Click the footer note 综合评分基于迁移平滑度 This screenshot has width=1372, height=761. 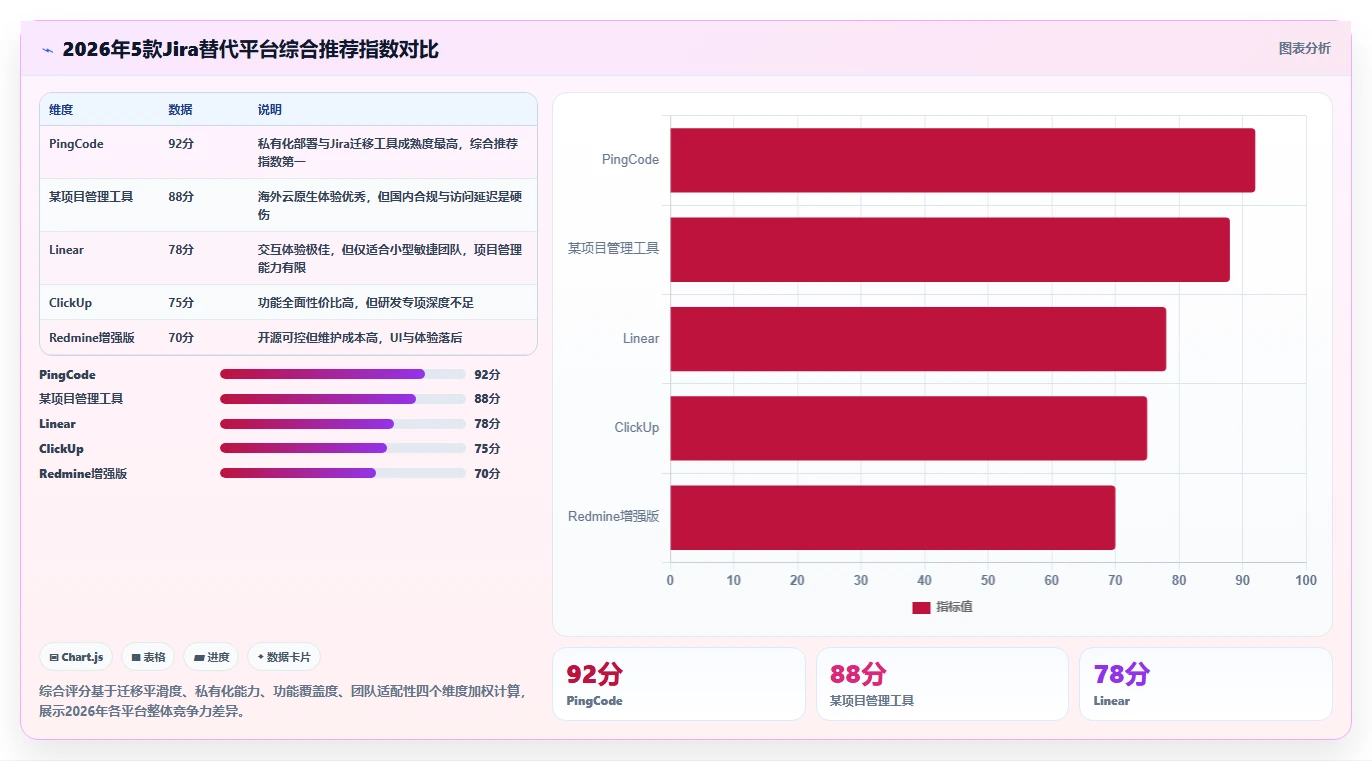[x=283, y=701]
